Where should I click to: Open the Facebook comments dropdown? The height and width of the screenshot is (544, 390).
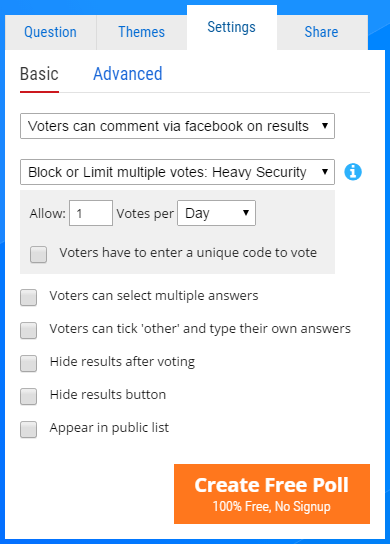(x=177, y=126)
